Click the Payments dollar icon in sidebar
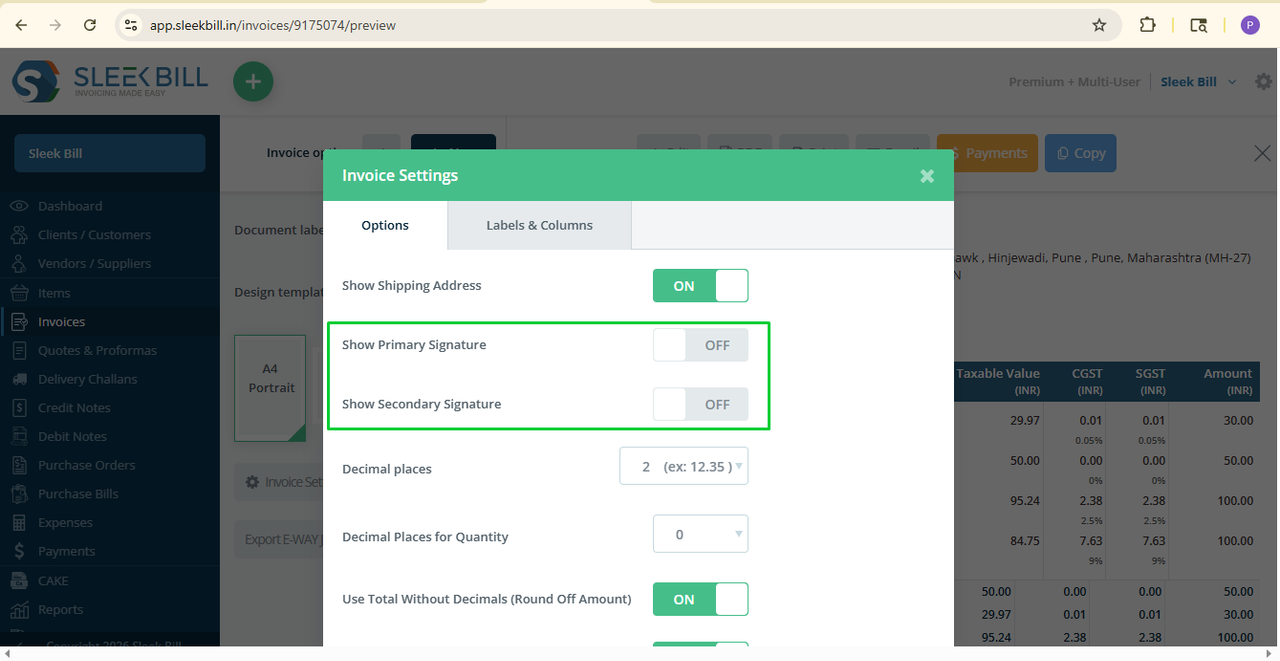 point(19,551)
